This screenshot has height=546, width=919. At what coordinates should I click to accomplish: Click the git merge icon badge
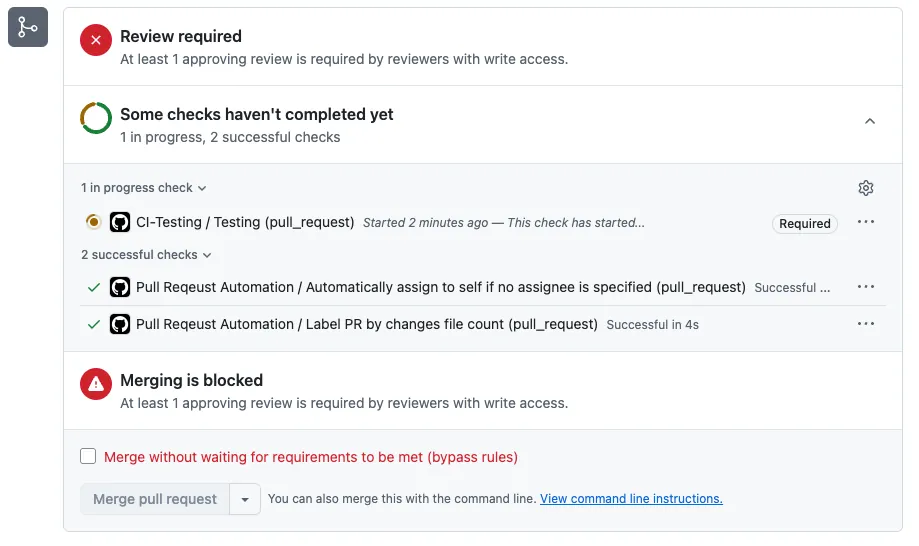[x=28, y=27]
